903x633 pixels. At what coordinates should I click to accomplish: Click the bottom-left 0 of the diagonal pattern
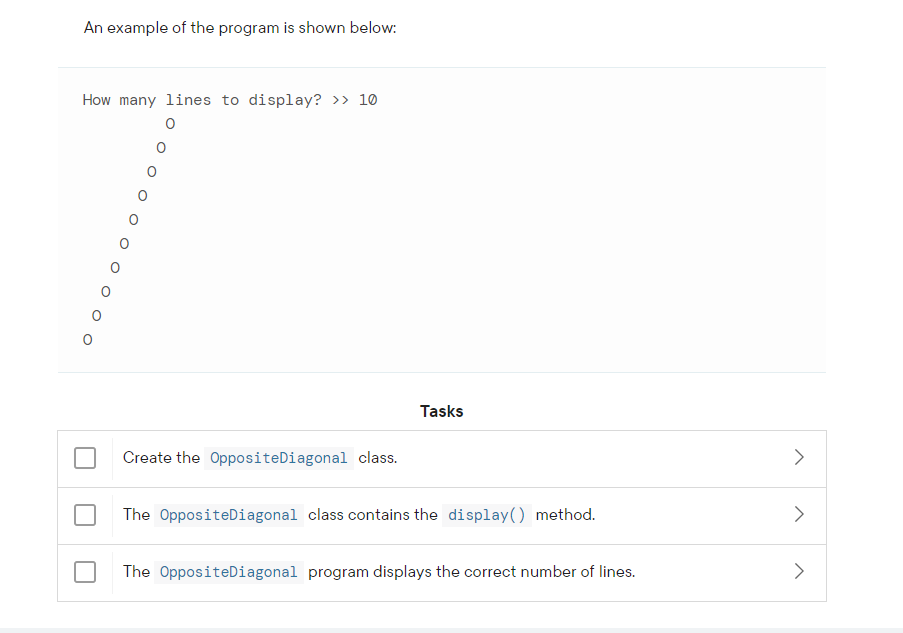pyautogui.click(x=87, y=339)
